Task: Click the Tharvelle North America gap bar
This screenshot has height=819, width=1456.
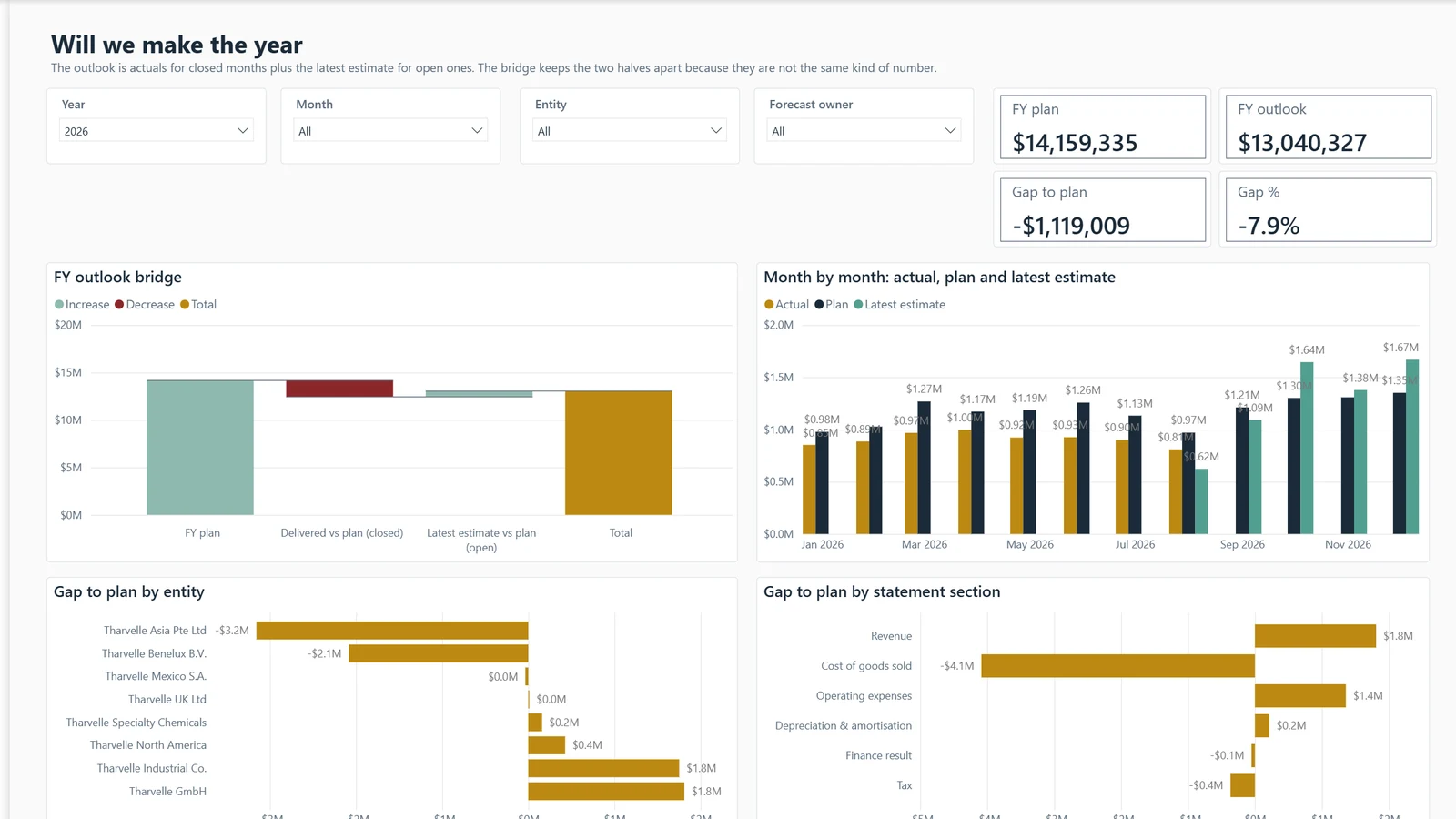Action: (547, 745)
